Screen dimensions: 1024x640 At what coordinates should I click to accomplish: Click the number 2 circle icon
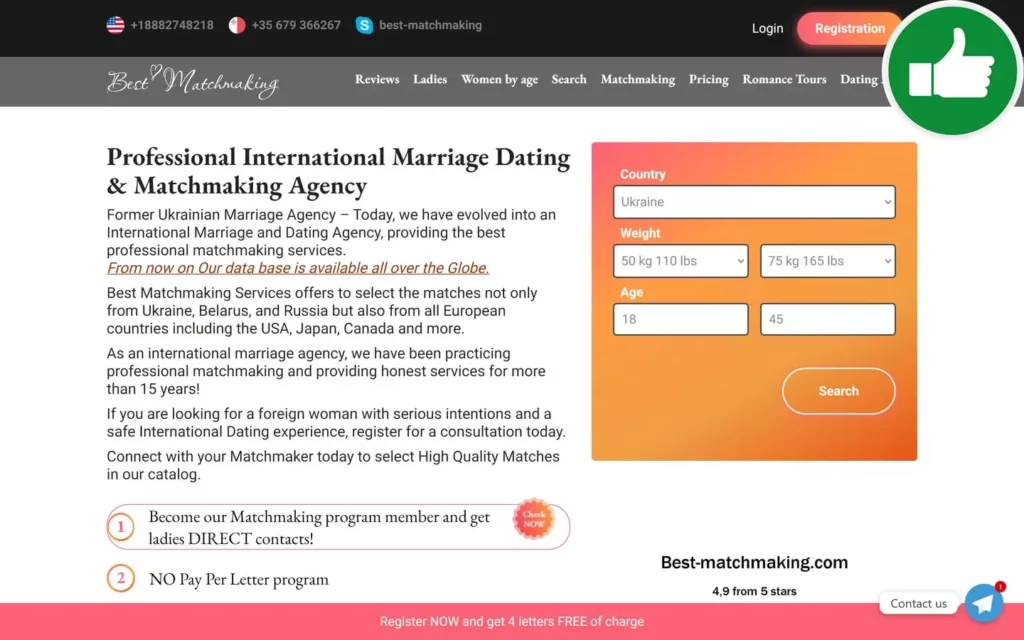click(121, 579)
